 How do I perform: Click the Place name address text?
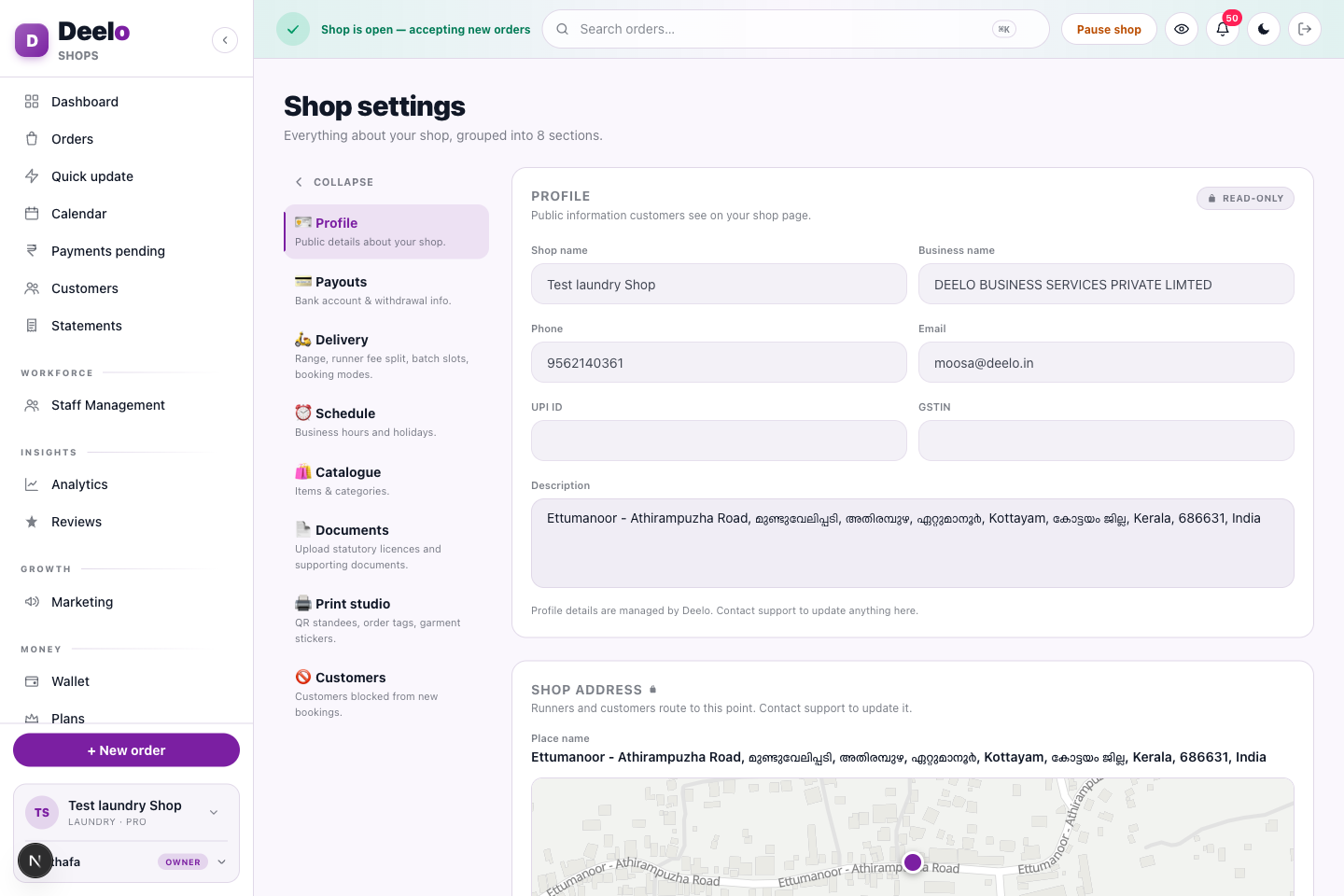pos(899,757)
